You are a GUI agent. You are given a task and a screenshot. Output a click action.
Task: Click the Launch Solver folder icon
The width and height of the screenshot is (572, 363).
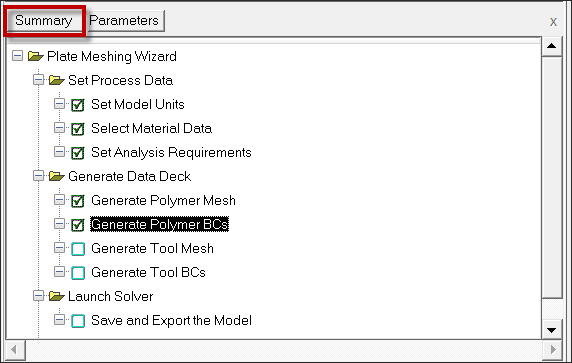coord(57,296)
